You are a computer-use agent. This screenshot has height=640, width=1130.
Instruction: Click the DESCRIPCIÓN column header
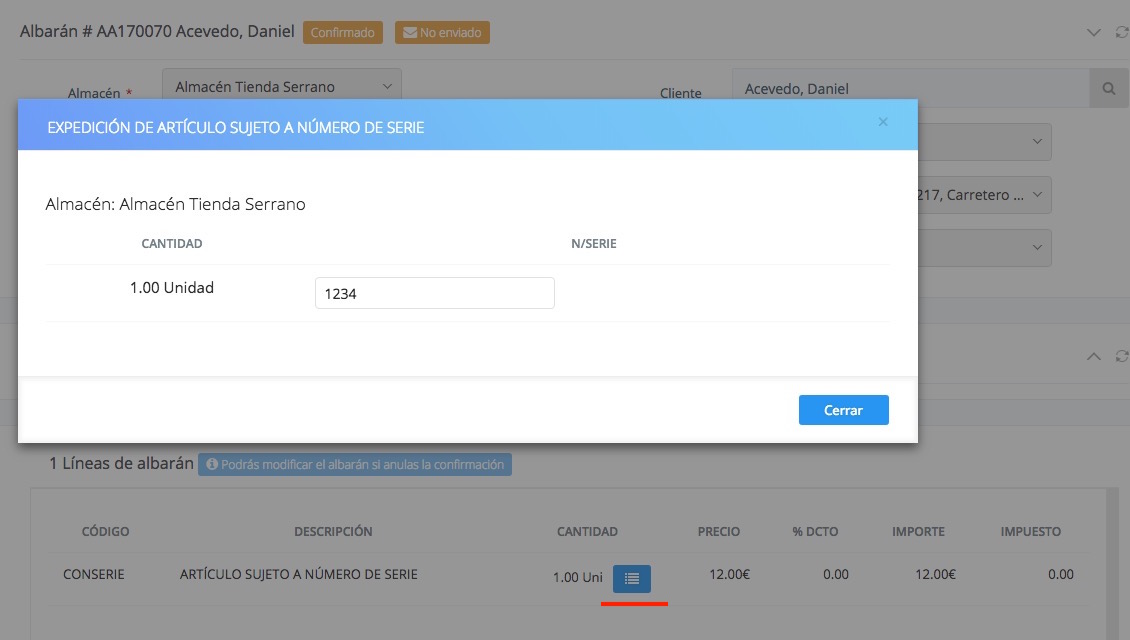(333, 532)
